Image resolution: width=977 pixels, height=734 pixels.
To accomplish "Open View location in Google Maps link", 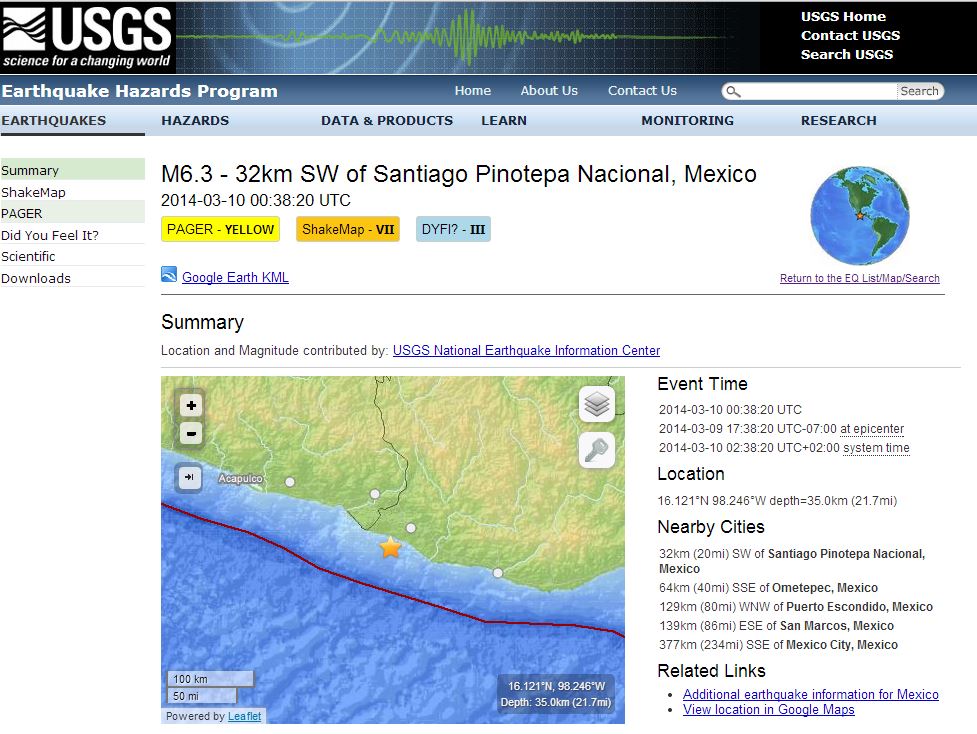I will pos(768,710).
